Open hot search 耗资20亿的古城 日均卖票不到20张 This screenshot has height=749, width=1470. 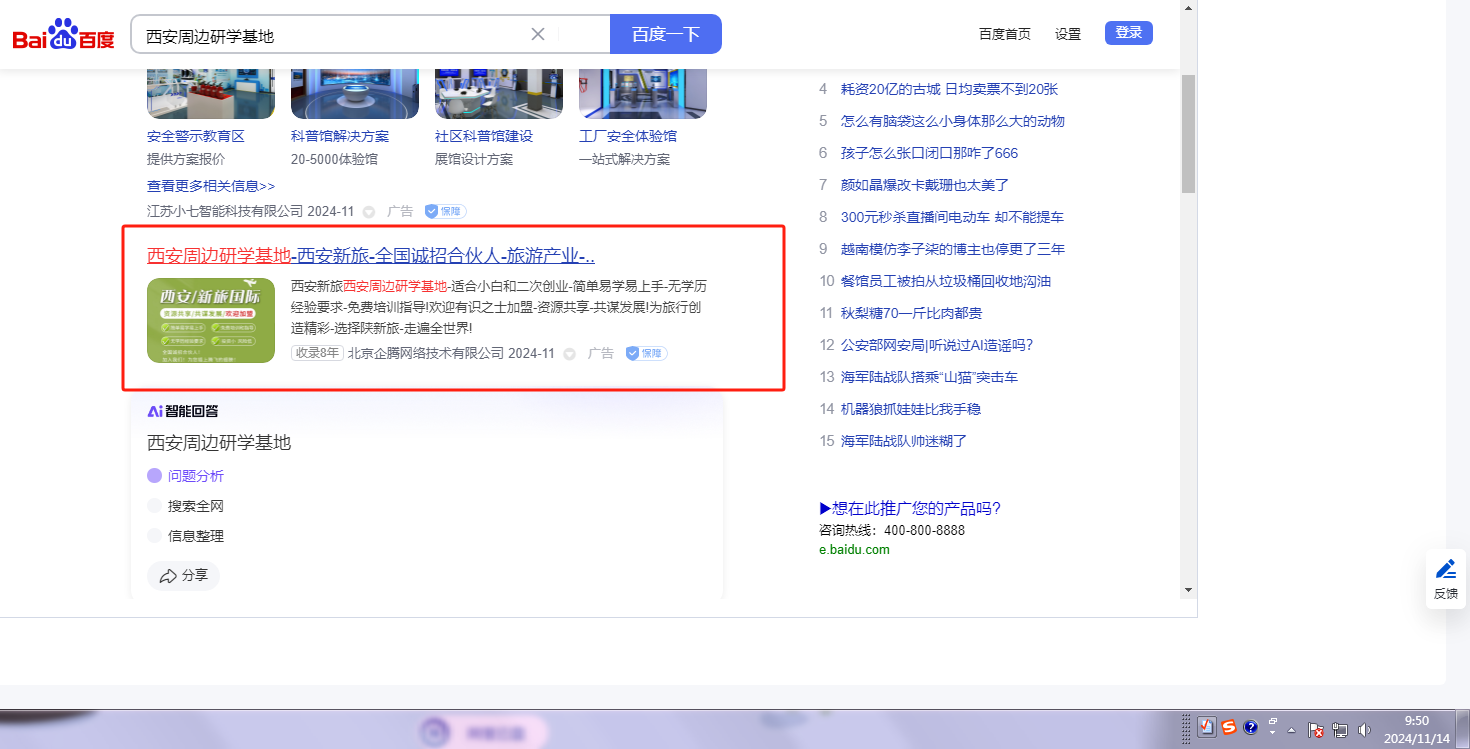tap(949, 89)
